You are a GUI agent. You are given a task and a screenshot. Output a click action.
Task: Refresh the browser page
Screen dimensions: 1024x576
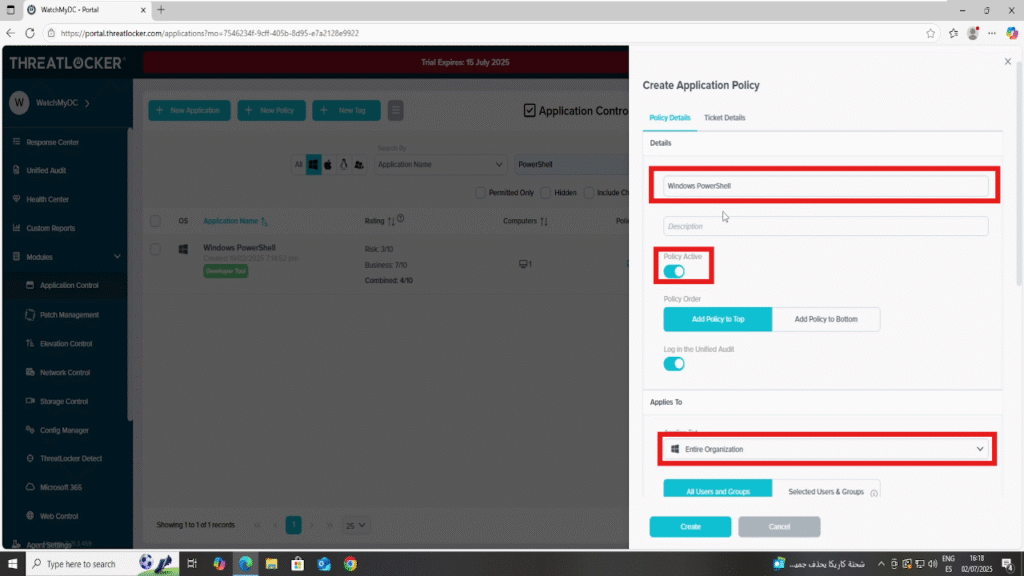(x=30, y=33)
